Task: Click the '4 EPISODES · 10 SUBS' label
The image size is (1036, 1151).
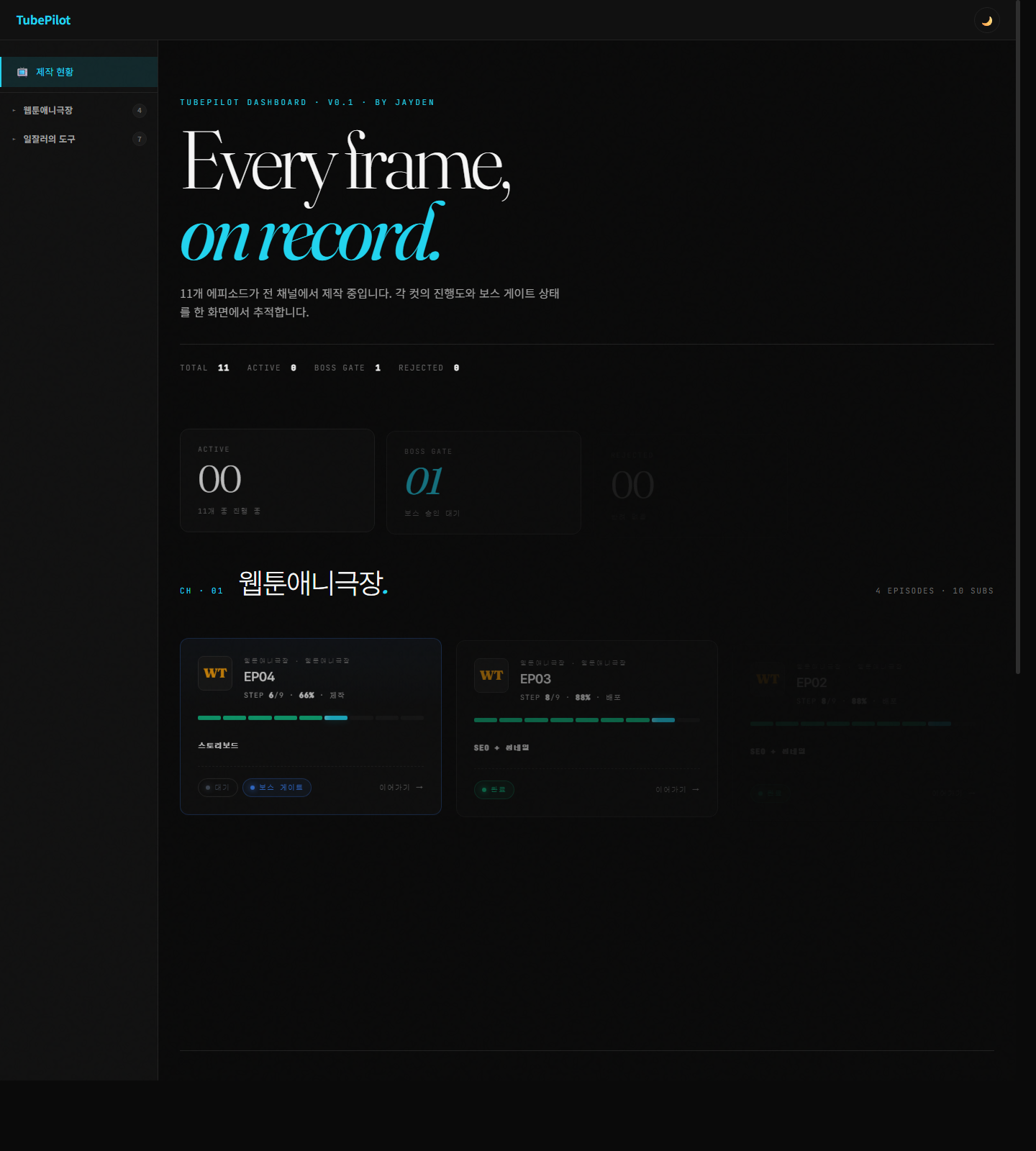Action: [935, 591]
